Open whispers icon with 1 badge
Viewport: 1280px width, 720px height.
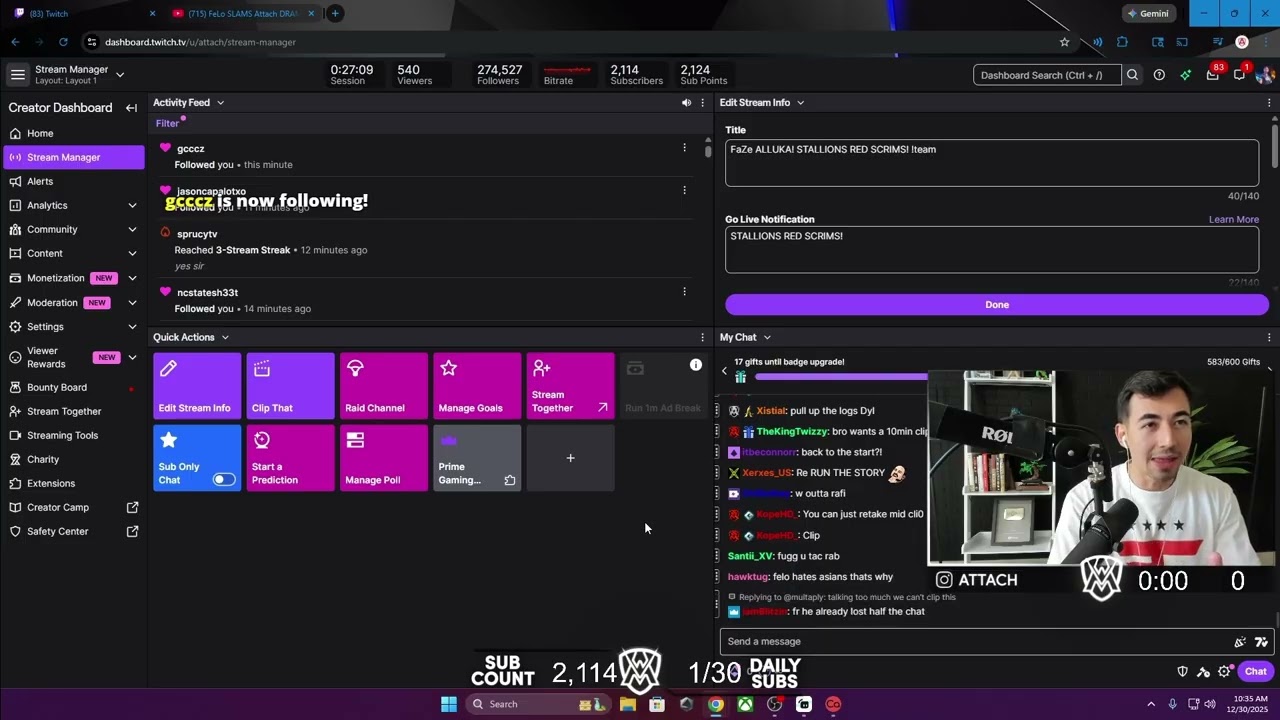click(x=1240, y=75)
